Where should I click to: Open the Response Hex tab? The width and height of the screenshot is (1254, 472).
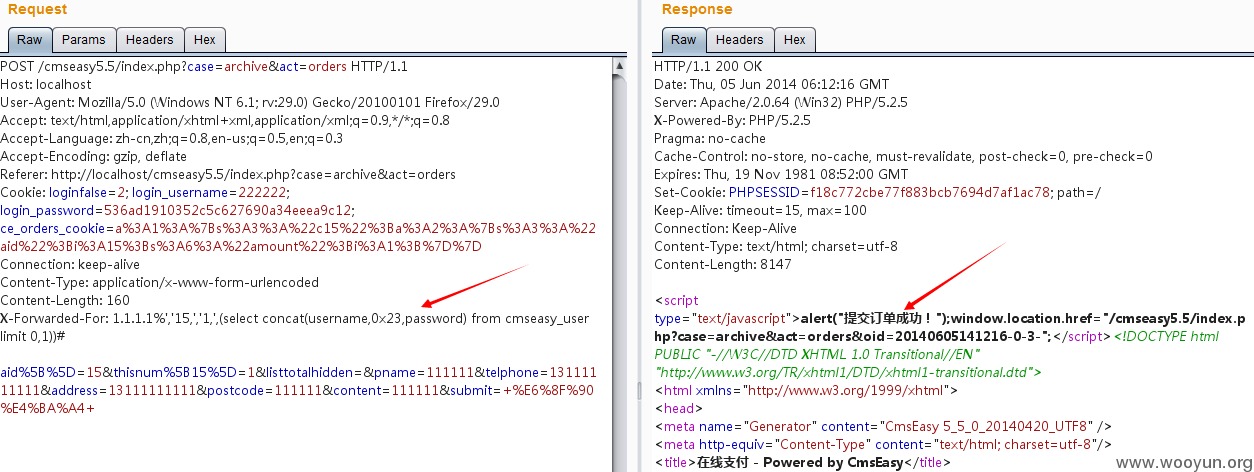point(795,40)
